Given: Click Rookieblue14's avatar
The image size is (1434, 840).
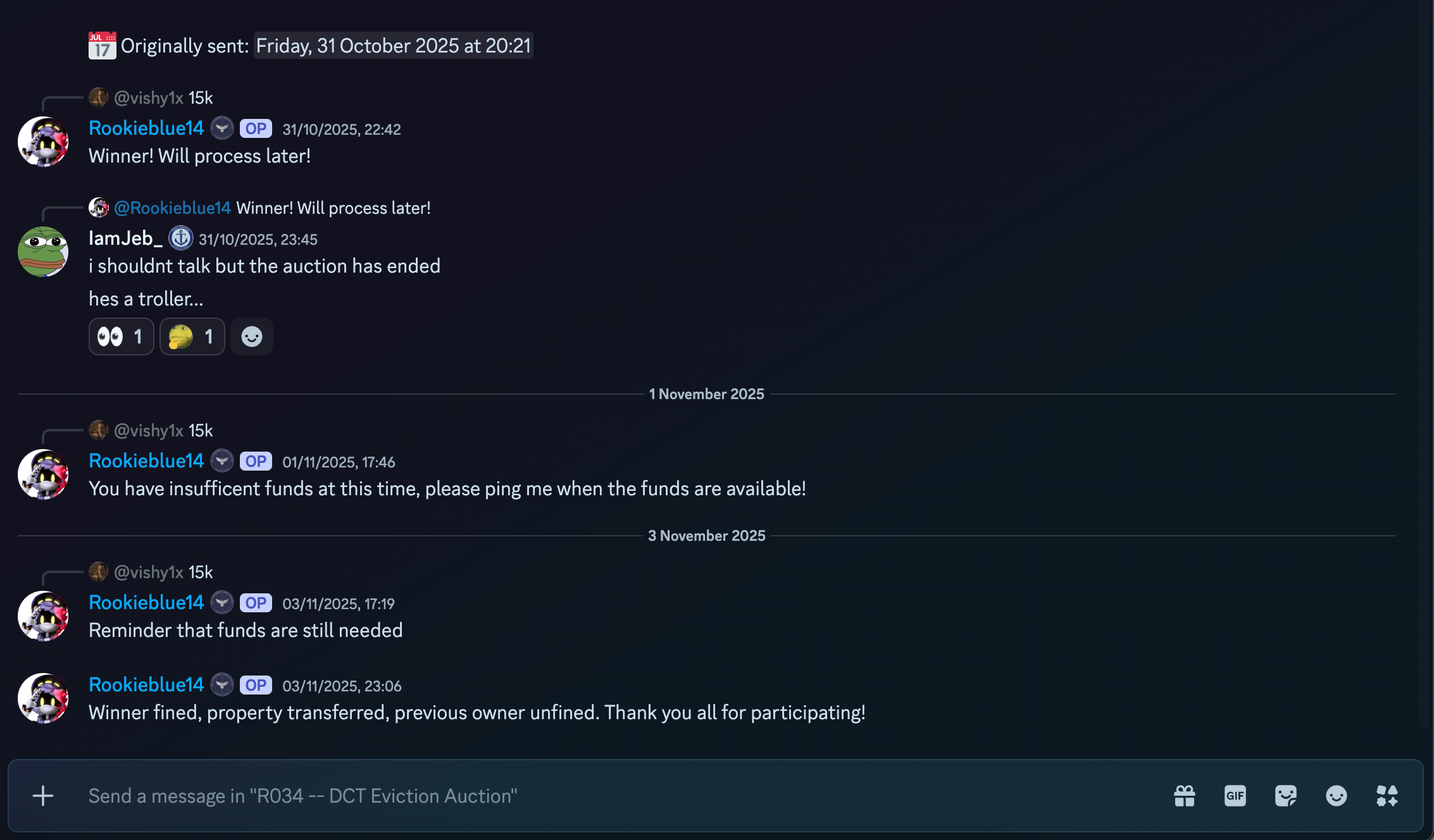Looking at the screenshot, I should [x=42, y=142].
